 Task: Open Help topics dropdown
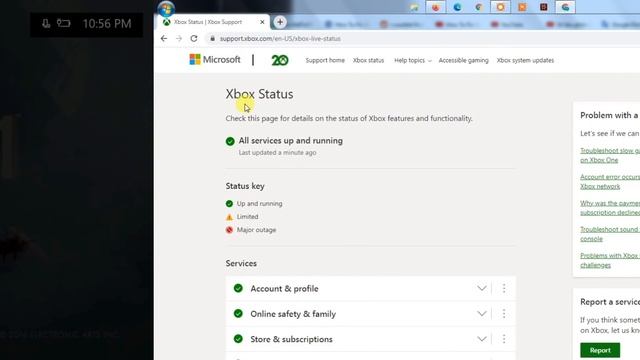pyautogui.click(x=413, y=60)
